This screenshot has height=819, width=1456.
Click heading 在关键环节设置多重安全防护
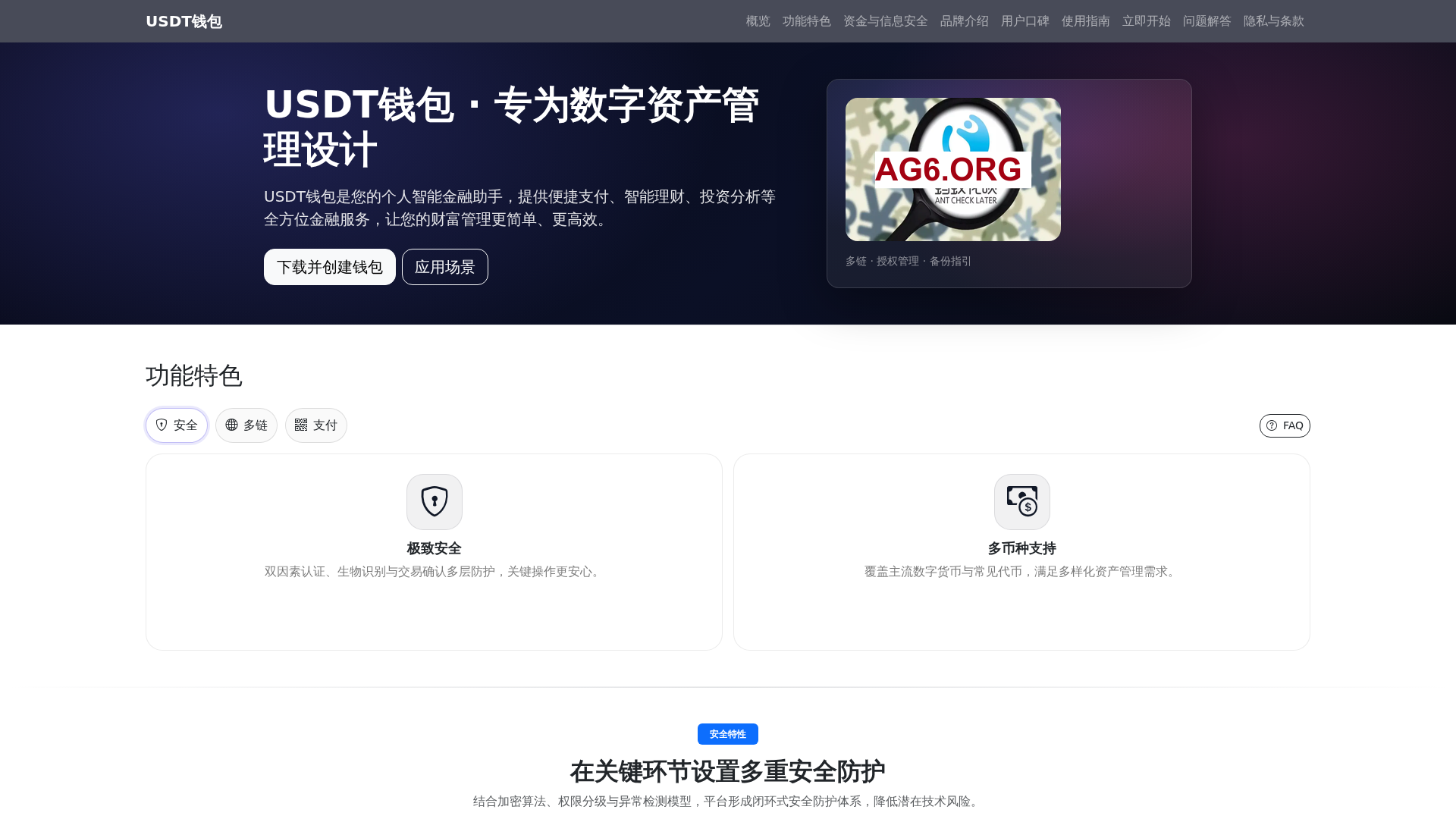[x=728, y=771]
